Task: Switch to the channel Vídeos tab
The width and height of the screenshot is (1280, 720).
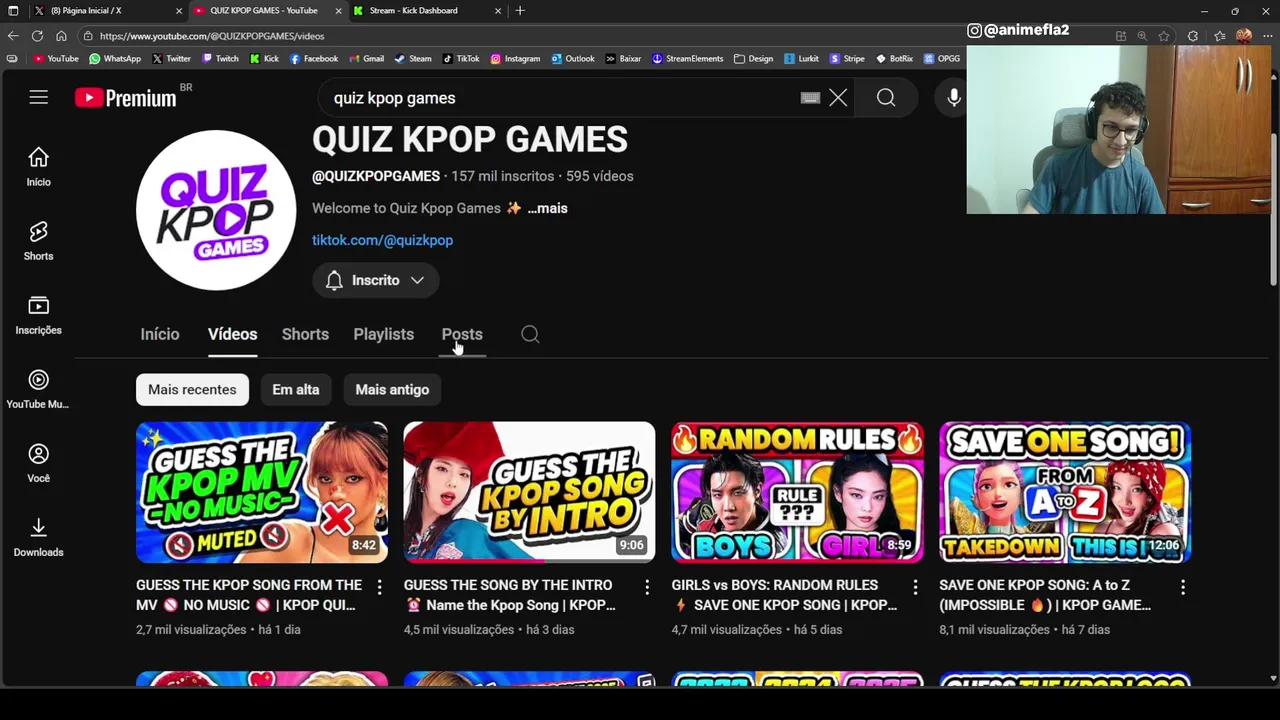Action: 233,334
